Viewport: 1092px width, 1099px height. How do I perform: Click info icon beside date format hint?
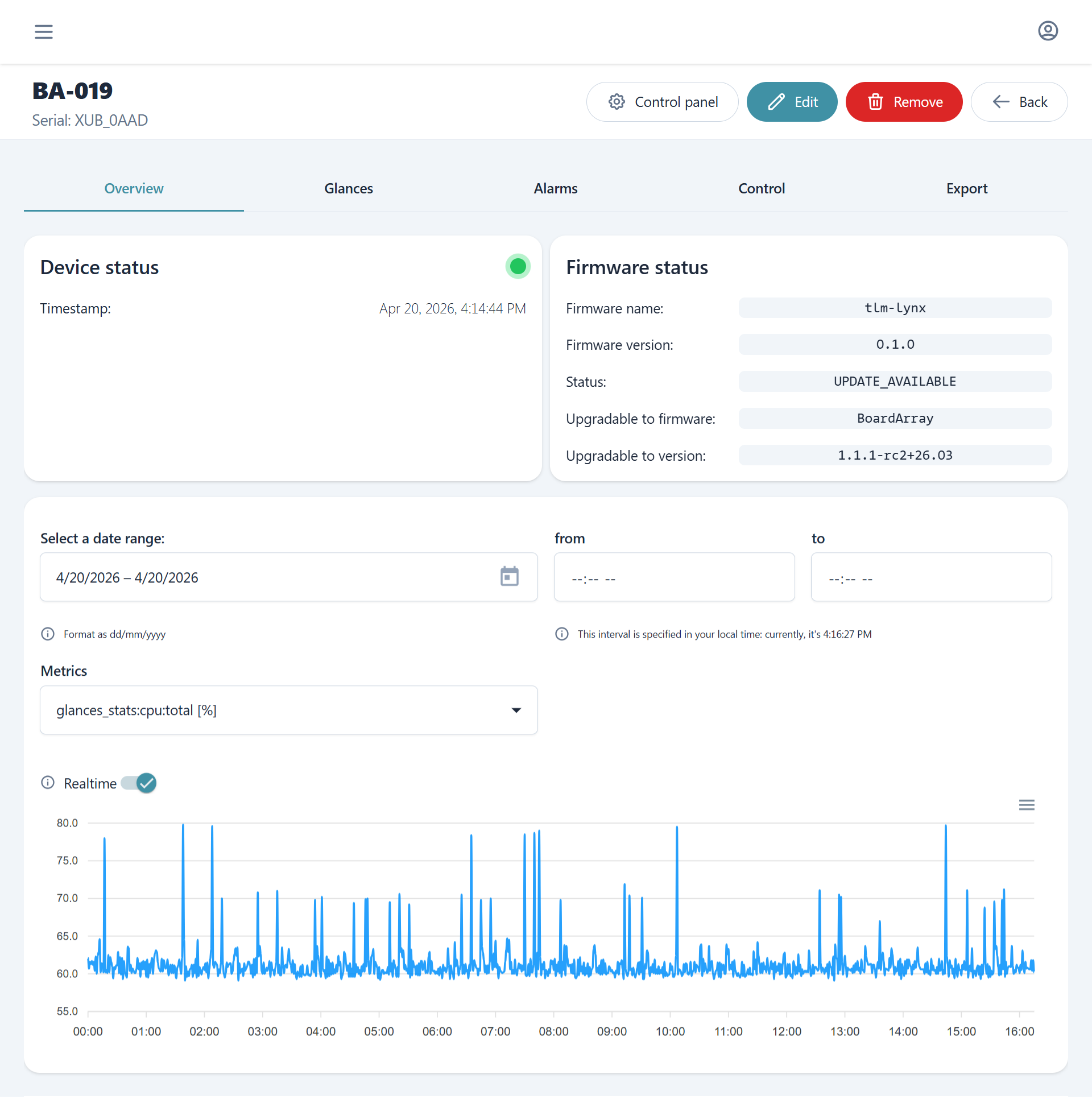pyautogui.click(x=48, y=634)
